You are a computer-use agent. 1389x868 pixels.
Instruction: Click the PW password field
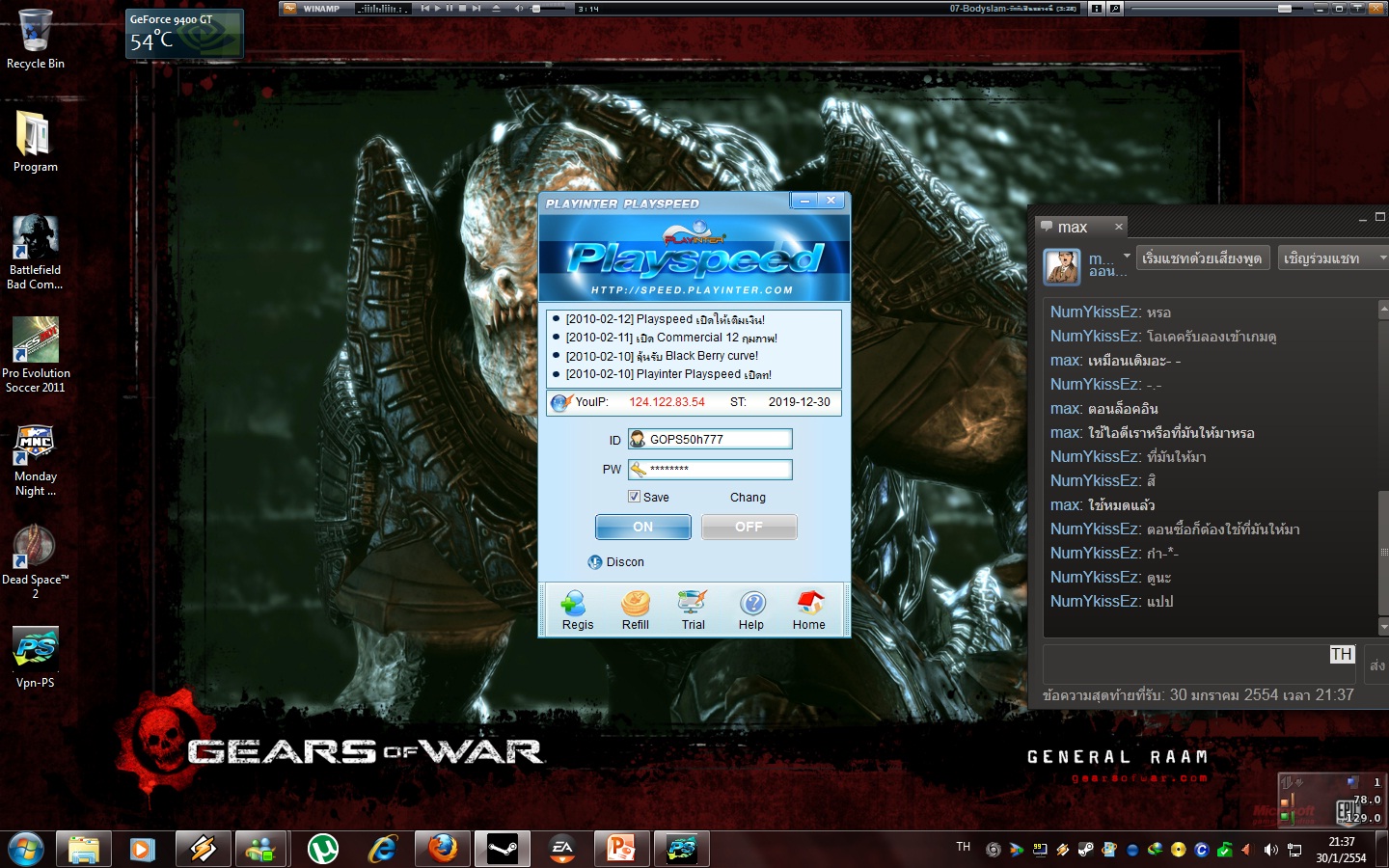coord(710,469)
